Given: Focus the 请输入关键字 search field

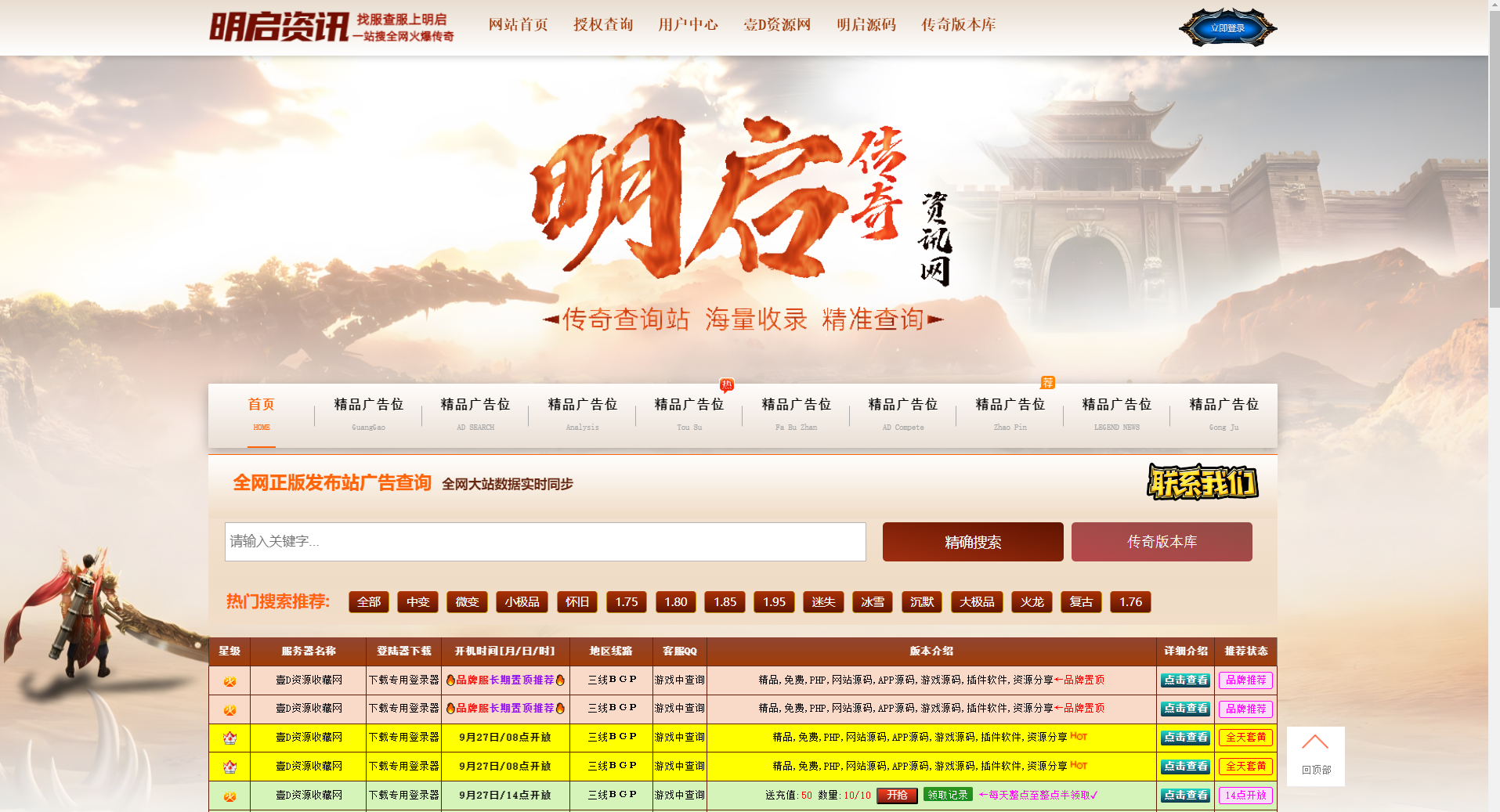Looking at the screenshot, I should [x=545, y=542].
